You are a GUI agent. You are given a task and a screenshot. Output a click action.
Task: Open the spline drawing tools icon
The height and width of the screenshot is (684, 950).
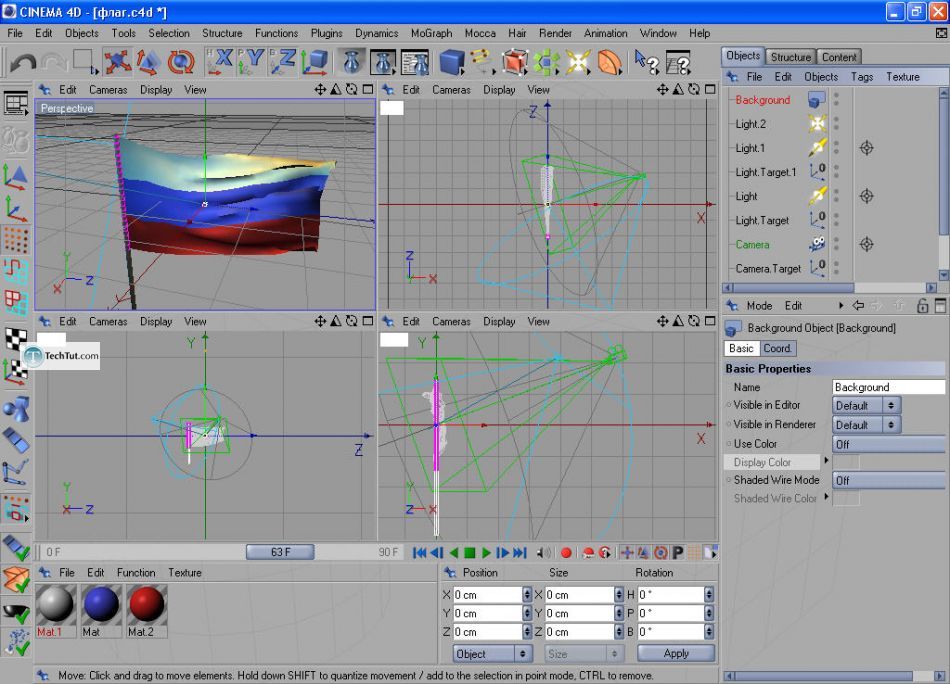coord(482,62)
